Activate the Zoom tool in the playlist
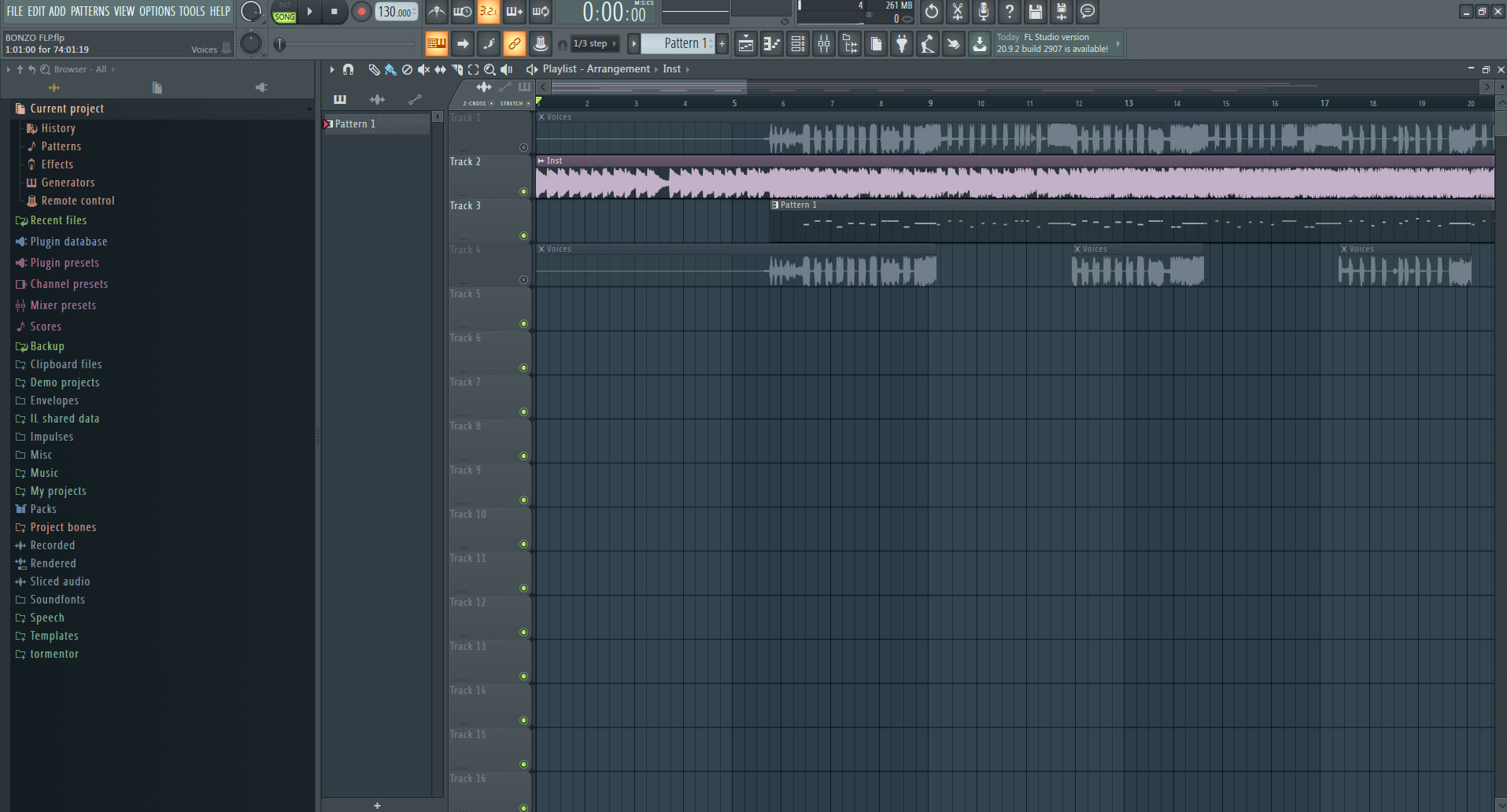Image resolution: width=1507 pixels, height=812 pixels. [x=489, y=70]
